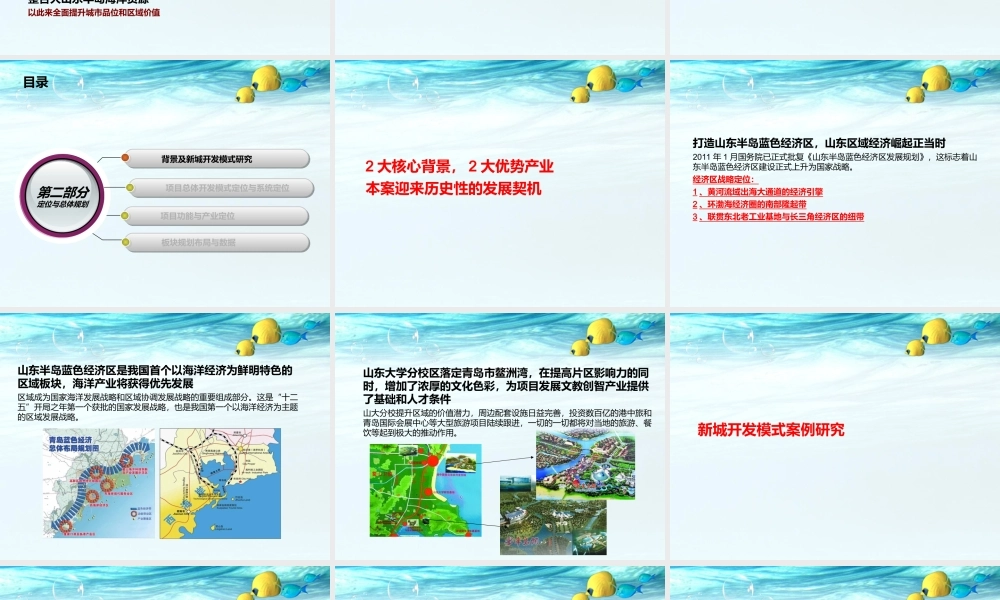This screenshot has width=1000, height=600.
Task: Click red text 以此来全面提升城市品位和区域价值
Action: pyautogui.click(x=94, y=13)
